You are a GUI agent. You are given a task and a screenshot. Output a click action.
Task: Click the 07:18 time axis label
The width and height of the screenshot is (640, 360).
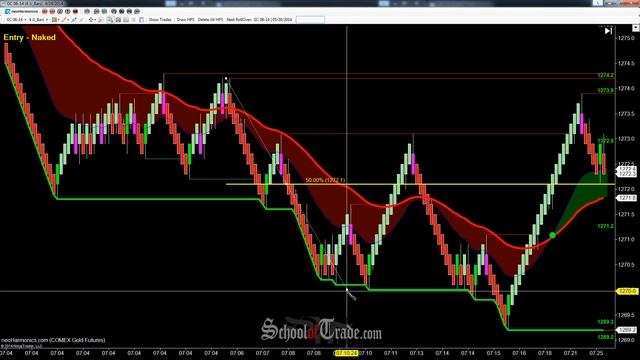click(x=545, y=353)
